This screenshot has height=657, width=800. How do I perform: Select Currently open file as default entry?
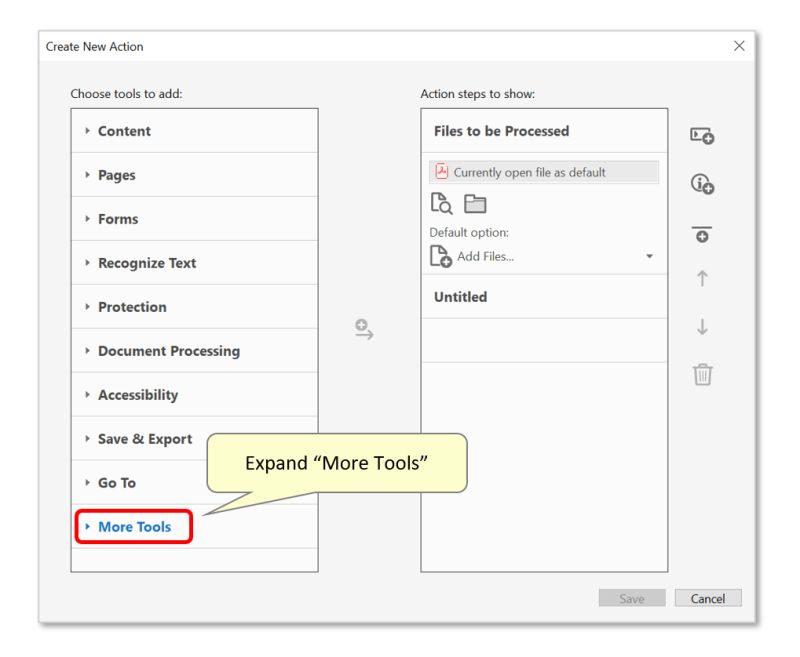pos(545,171)
